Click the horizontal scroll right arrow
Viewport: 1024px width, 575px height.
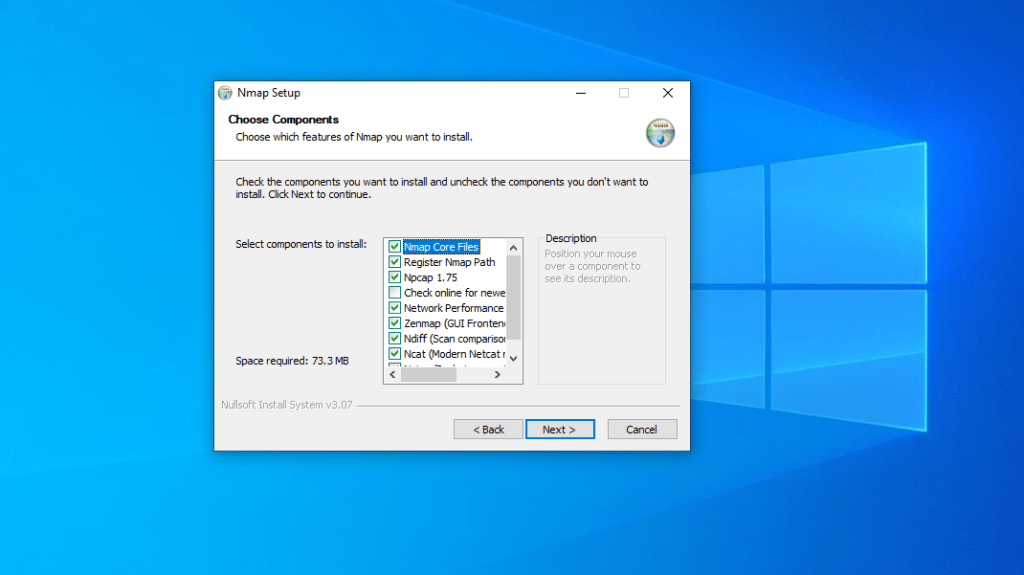click(498, 375)
